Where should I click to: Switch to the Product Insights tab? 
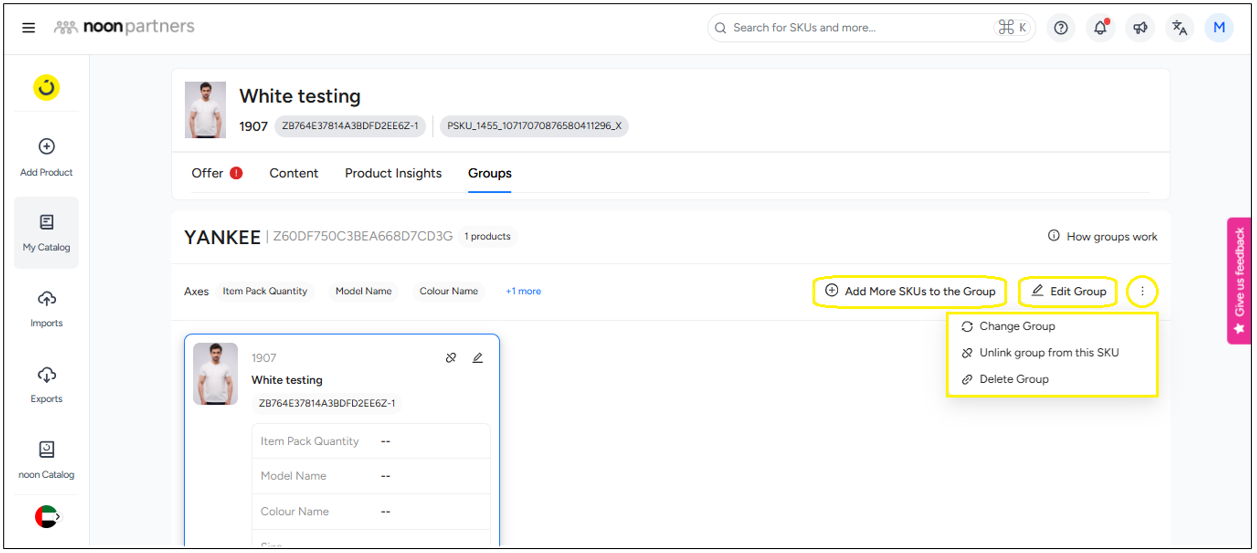[x=393, y=173]
